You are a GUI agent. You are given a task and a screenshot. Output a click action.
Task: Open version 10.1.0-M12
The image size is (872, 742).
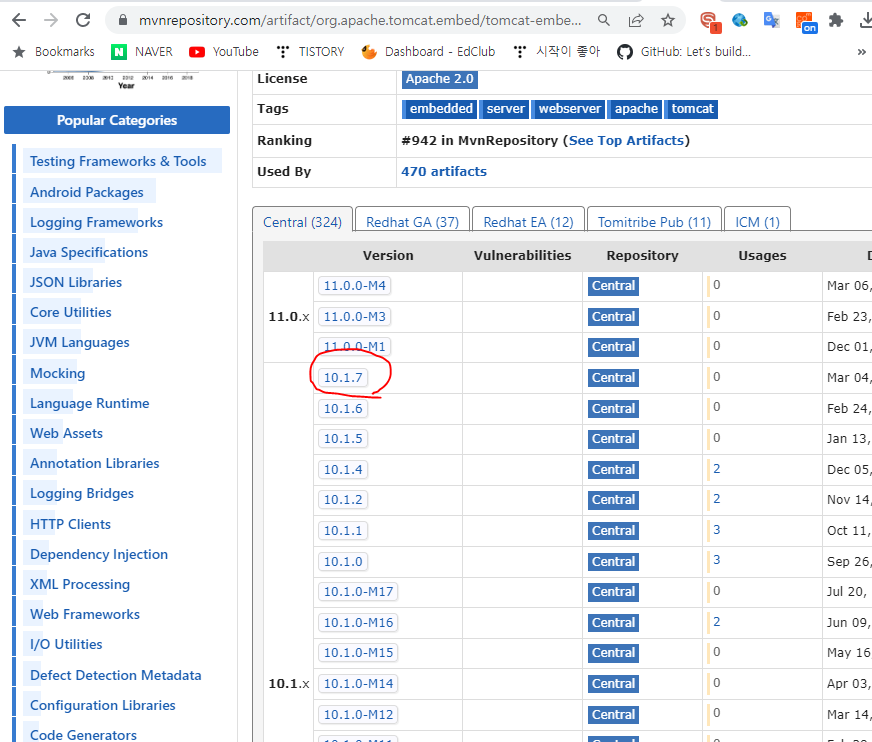point(358,715)
